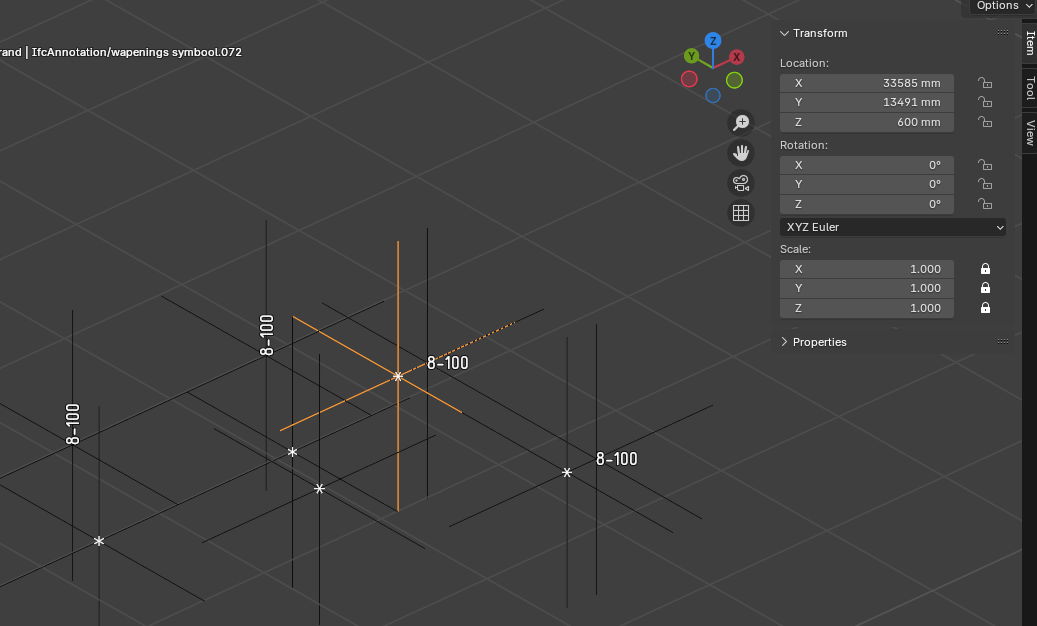Click the Scale Y field

(866, 288)
